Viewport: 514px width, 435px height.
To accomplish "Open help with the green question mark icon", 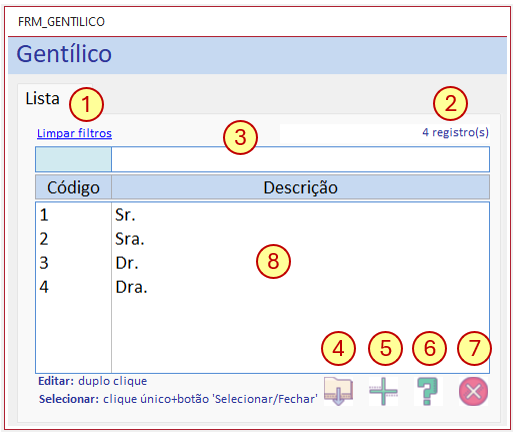I will tap(428, 391).
